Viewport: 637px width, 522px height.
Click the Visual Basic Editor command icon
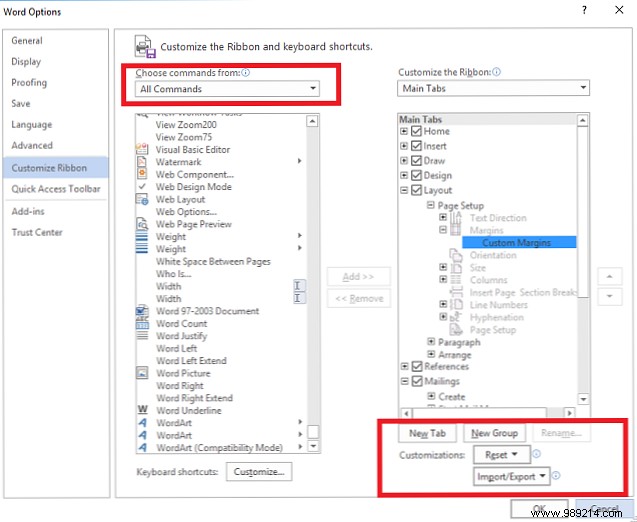click(x=142, y=149)
